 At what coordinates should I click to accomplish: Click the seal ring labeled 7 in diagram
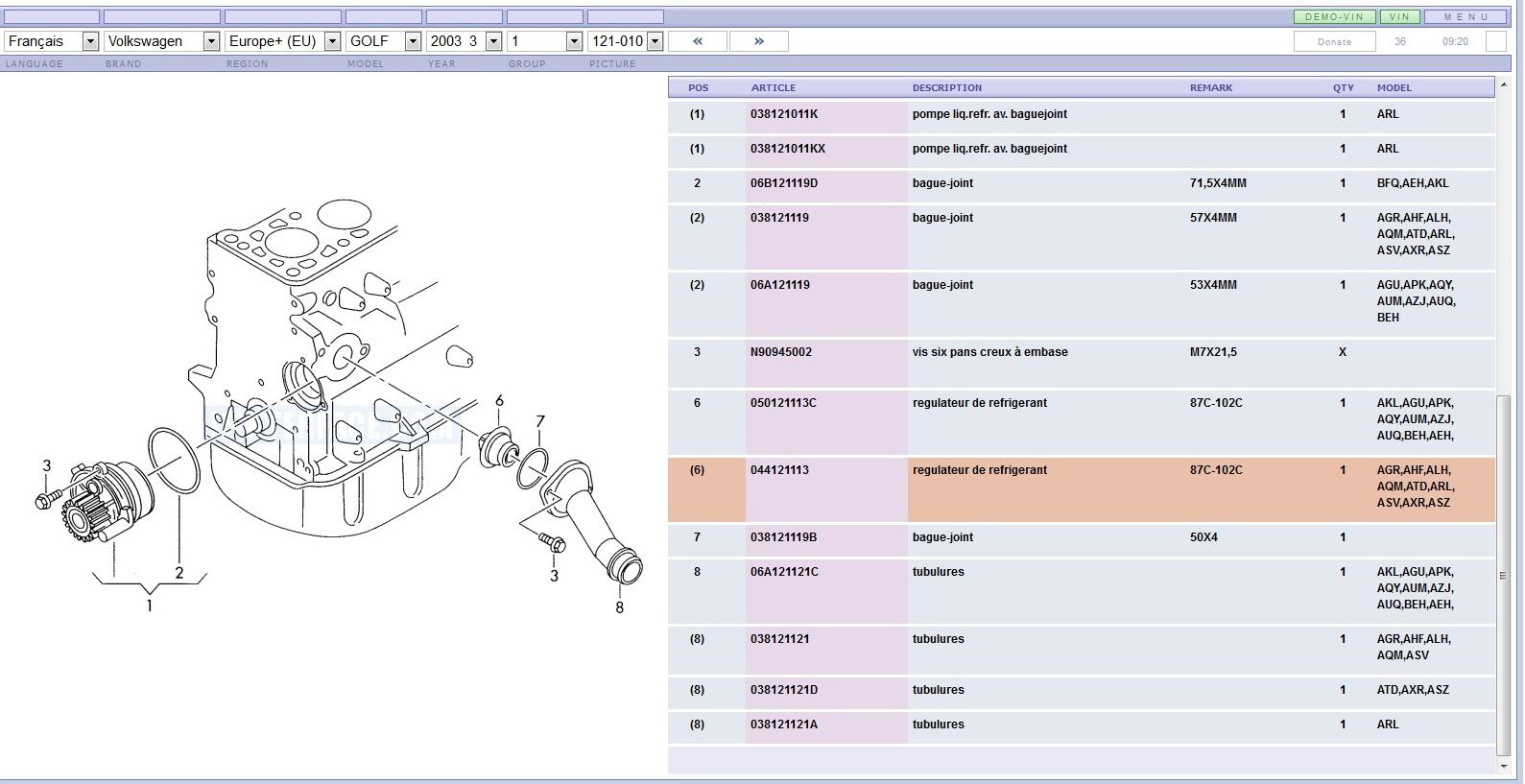(x=533, y=468)
